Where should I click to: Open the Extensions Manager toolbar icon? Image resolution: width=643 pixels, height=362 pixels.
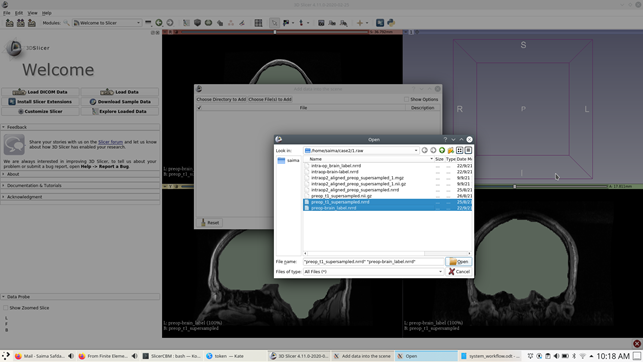coord(380,23)
